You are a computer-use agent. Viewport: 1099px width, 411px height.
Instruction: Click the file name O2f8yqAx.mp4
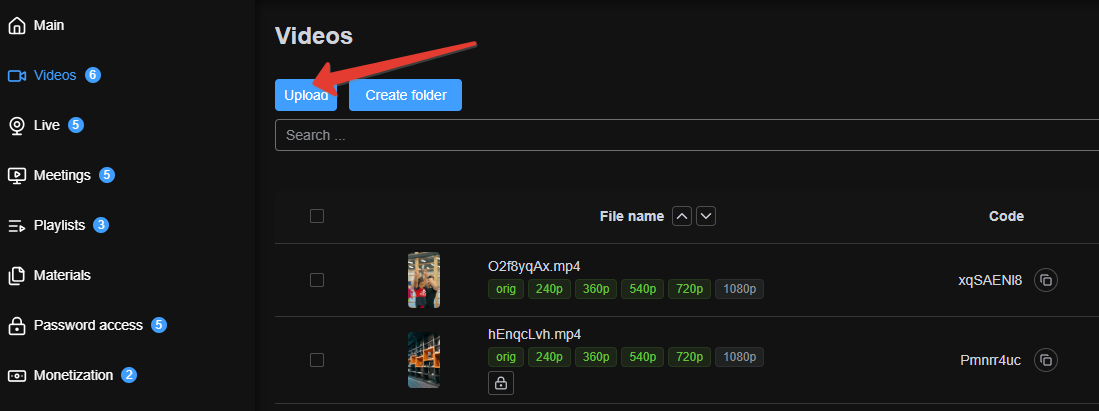pyautogui.click(x=534, y=266)
